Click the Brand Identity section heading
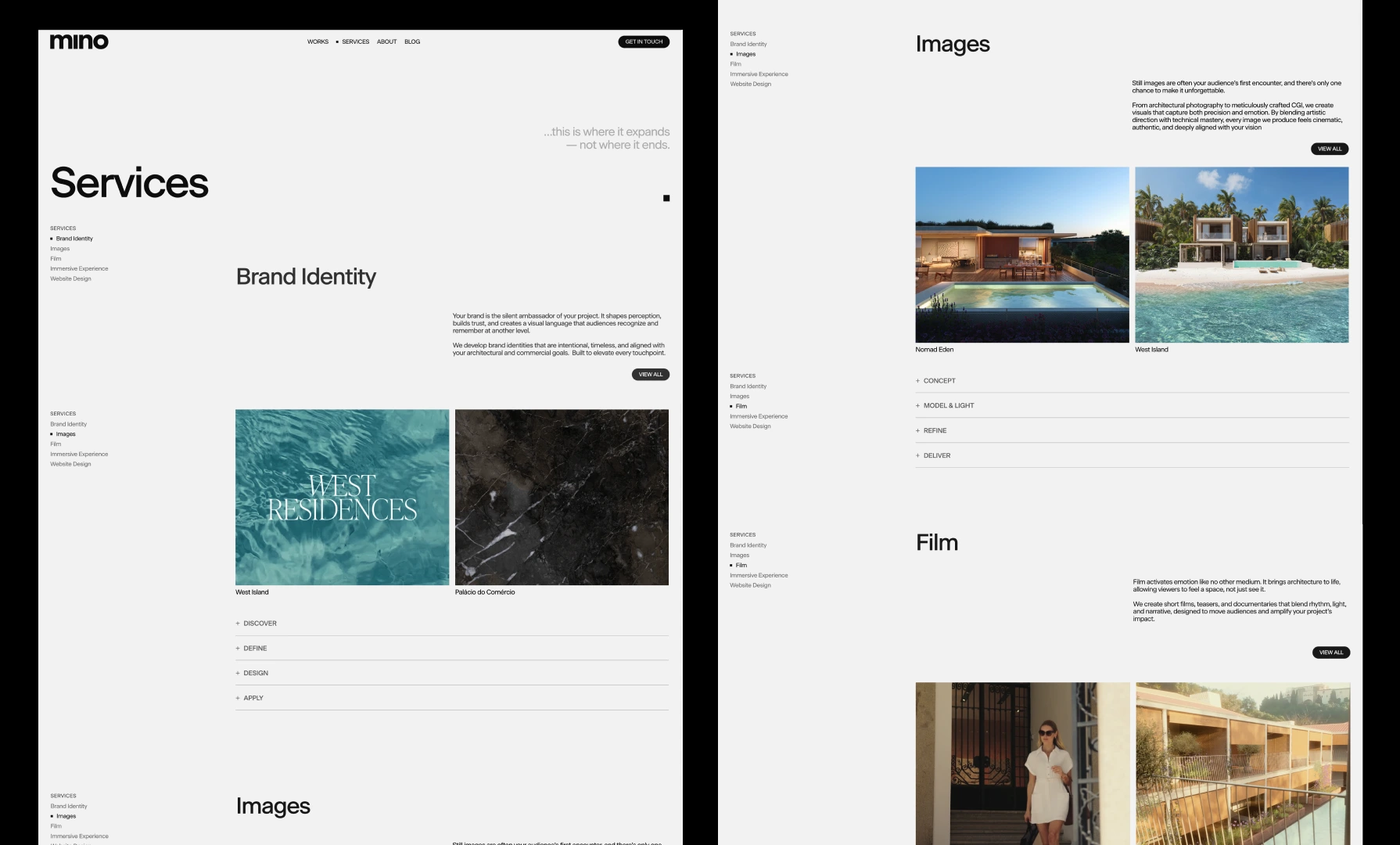1400x845 pixels. (x=307, y=277)
